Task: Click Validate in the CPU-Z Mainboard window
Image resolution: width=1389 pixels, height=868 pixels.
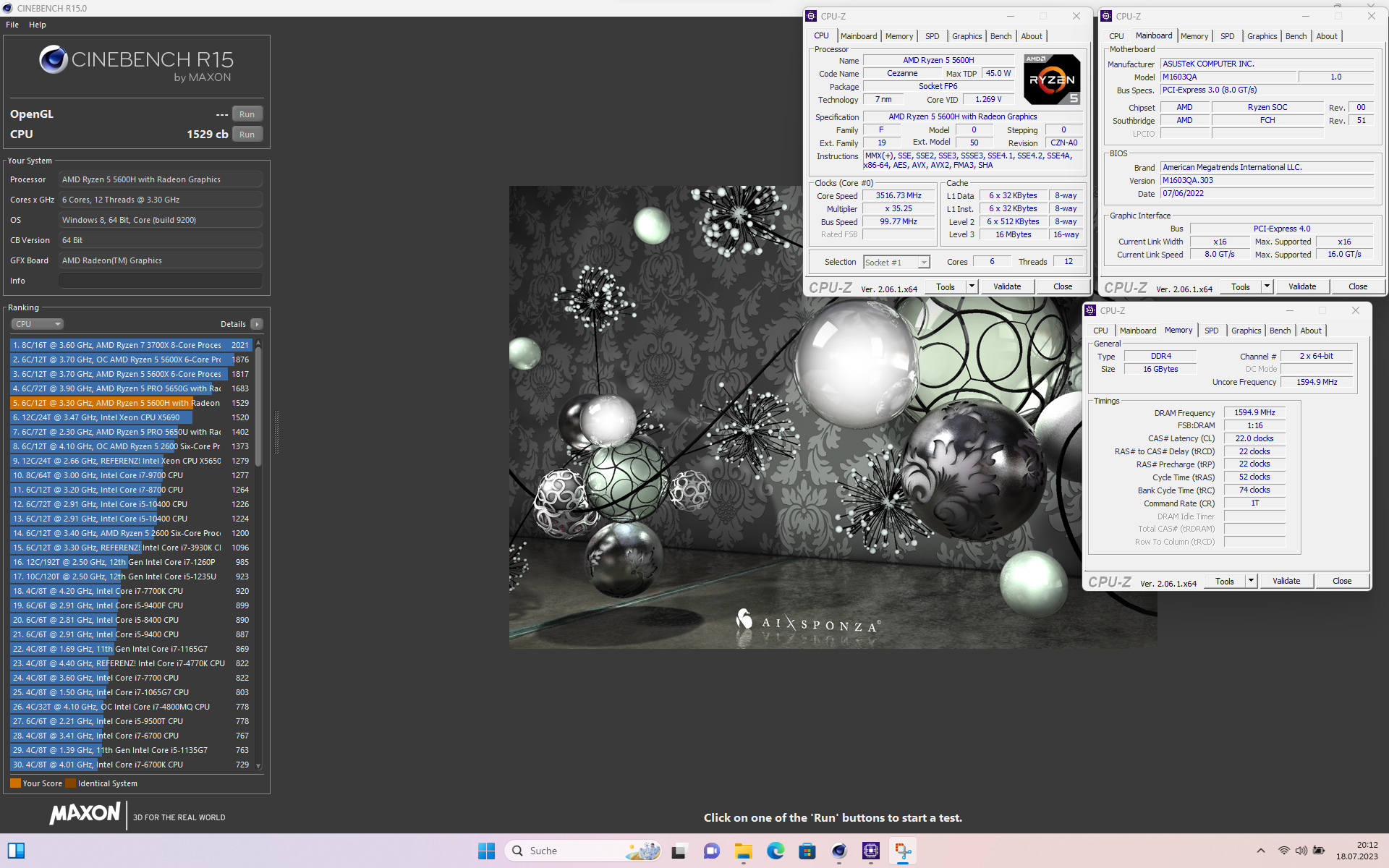Action: (1302, 286)
